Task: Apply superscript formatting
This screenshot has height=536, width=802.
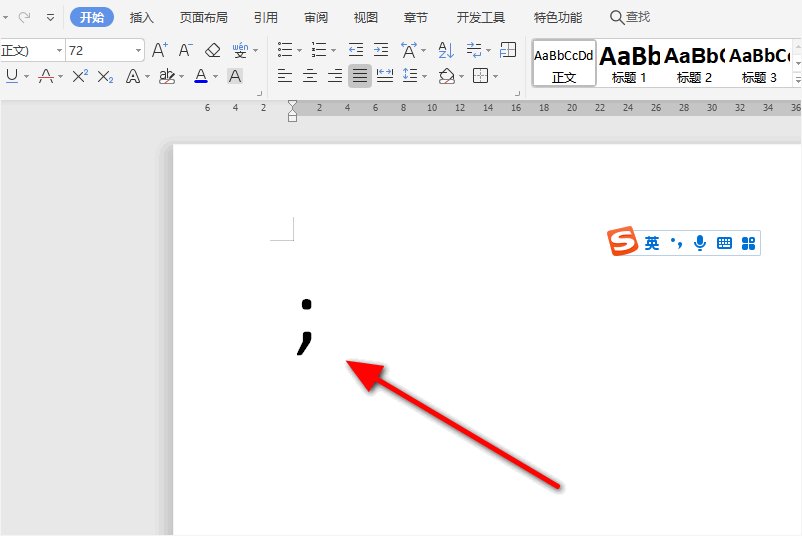Action: [81, 76]
